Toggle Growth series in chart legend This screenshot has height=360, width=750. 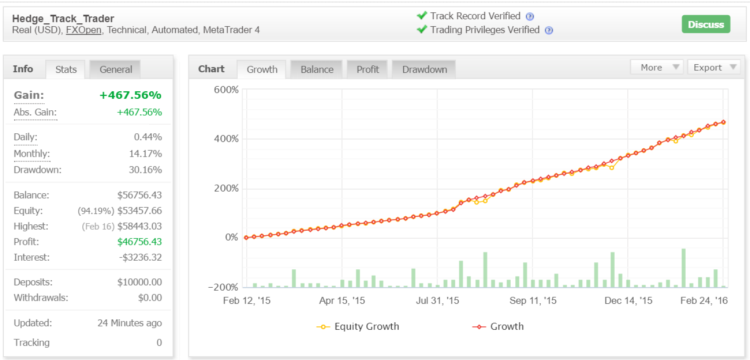point(498,327)
